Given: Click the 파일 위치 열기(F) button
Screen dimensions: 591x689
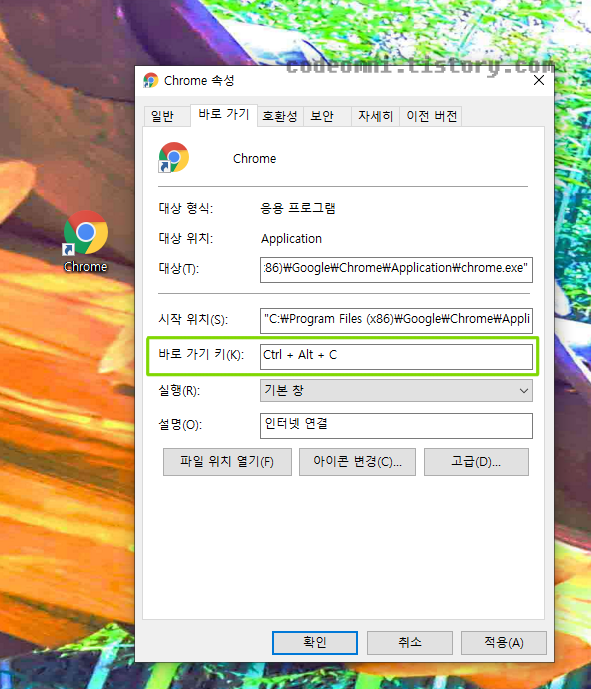Looking at the screenshot, I should click(227, 462).
